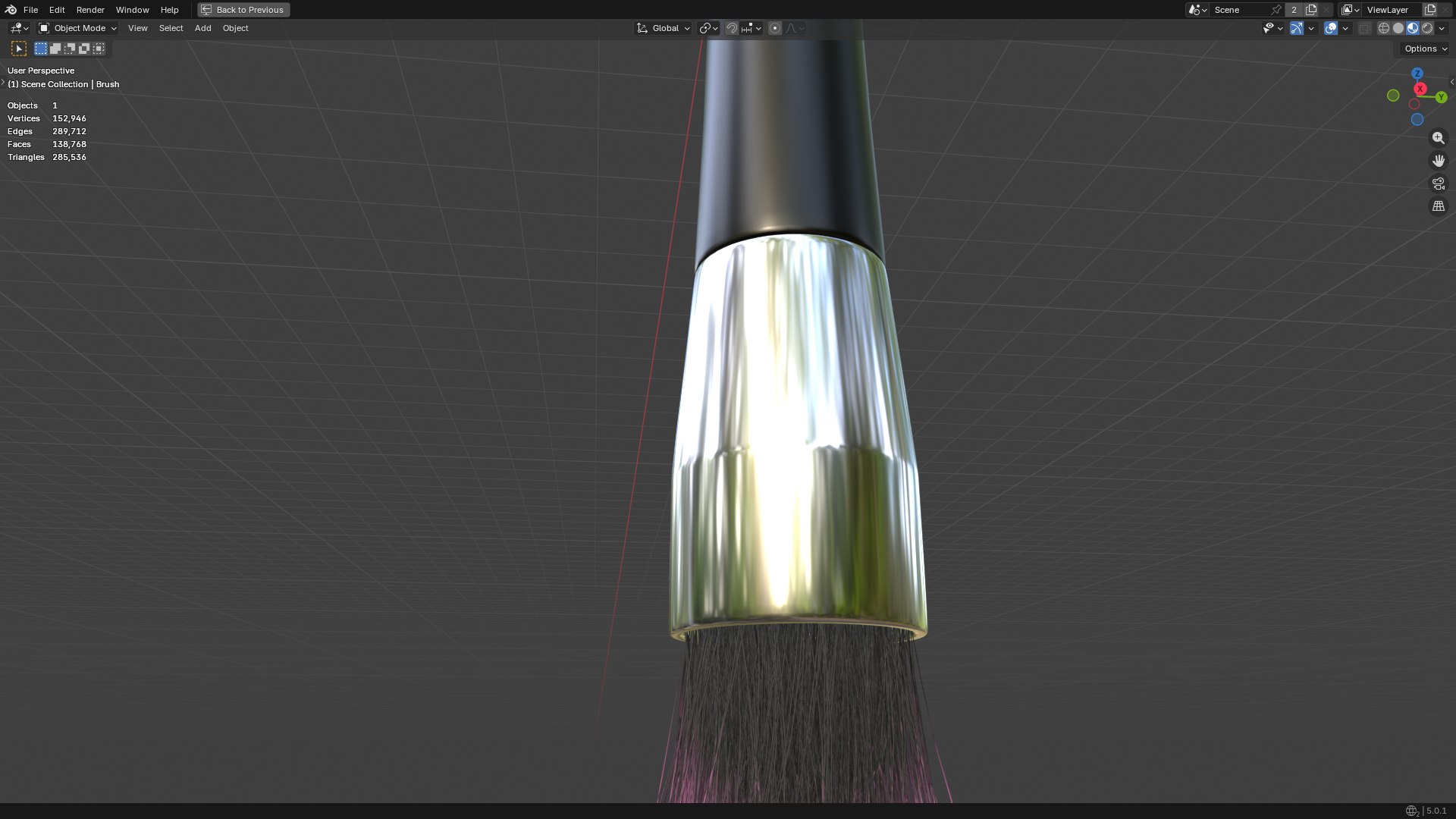Open the Global transform orientation dropdown
The width and height of the screenshot is (1456, 819).
(x=664, y=28)
